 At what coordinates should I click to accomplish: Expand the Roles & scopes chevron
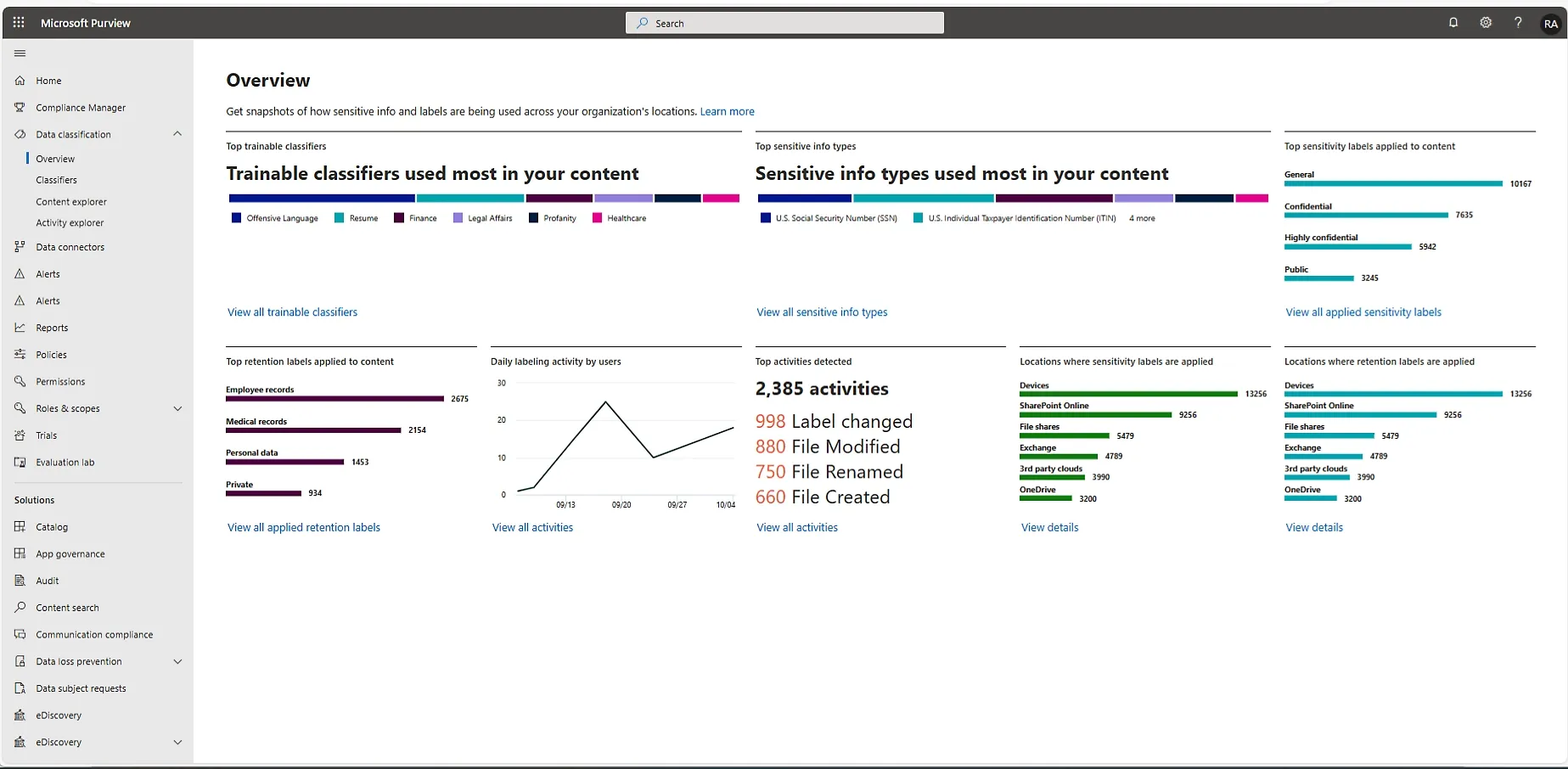click(177, 408)
